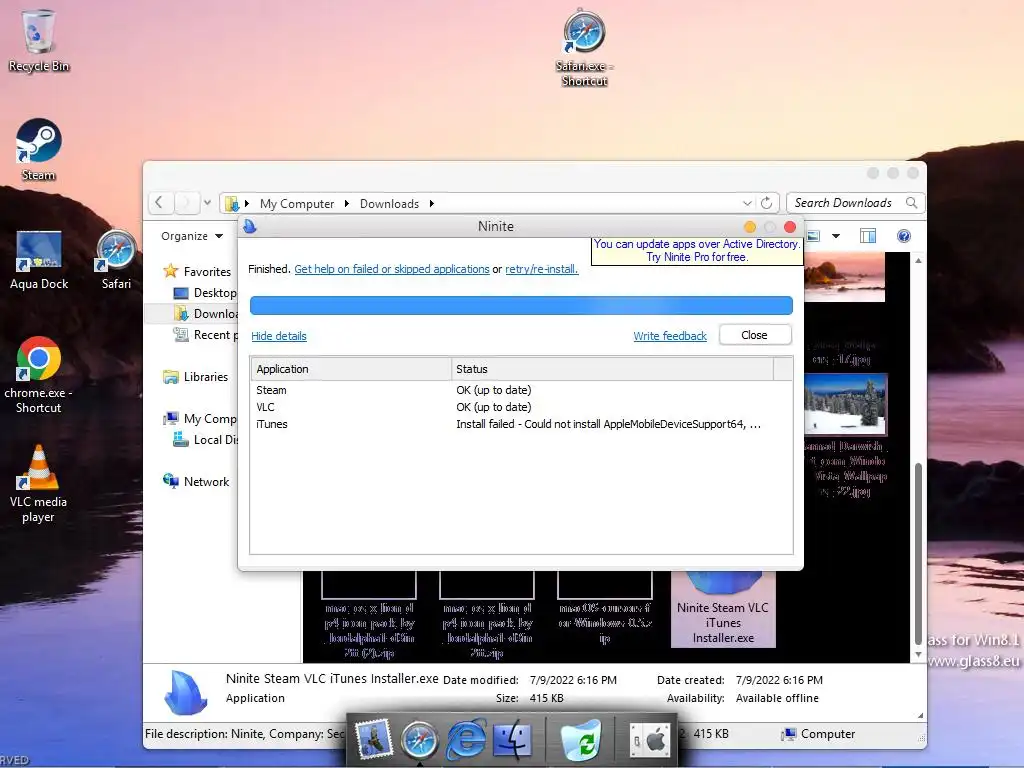
Task: Select Desktop in the navigation pane
Action: click(x=206, y=293)
